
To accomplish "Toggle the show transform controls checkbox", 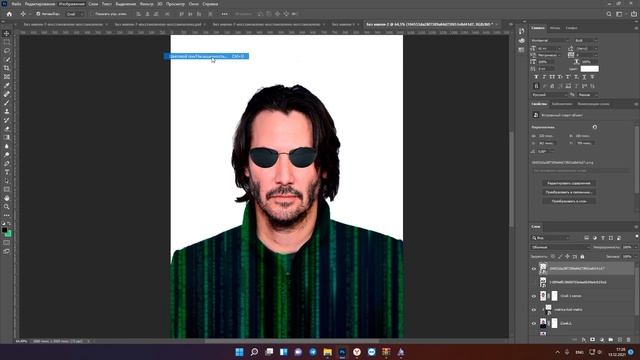I will click(x=92, y=14).
